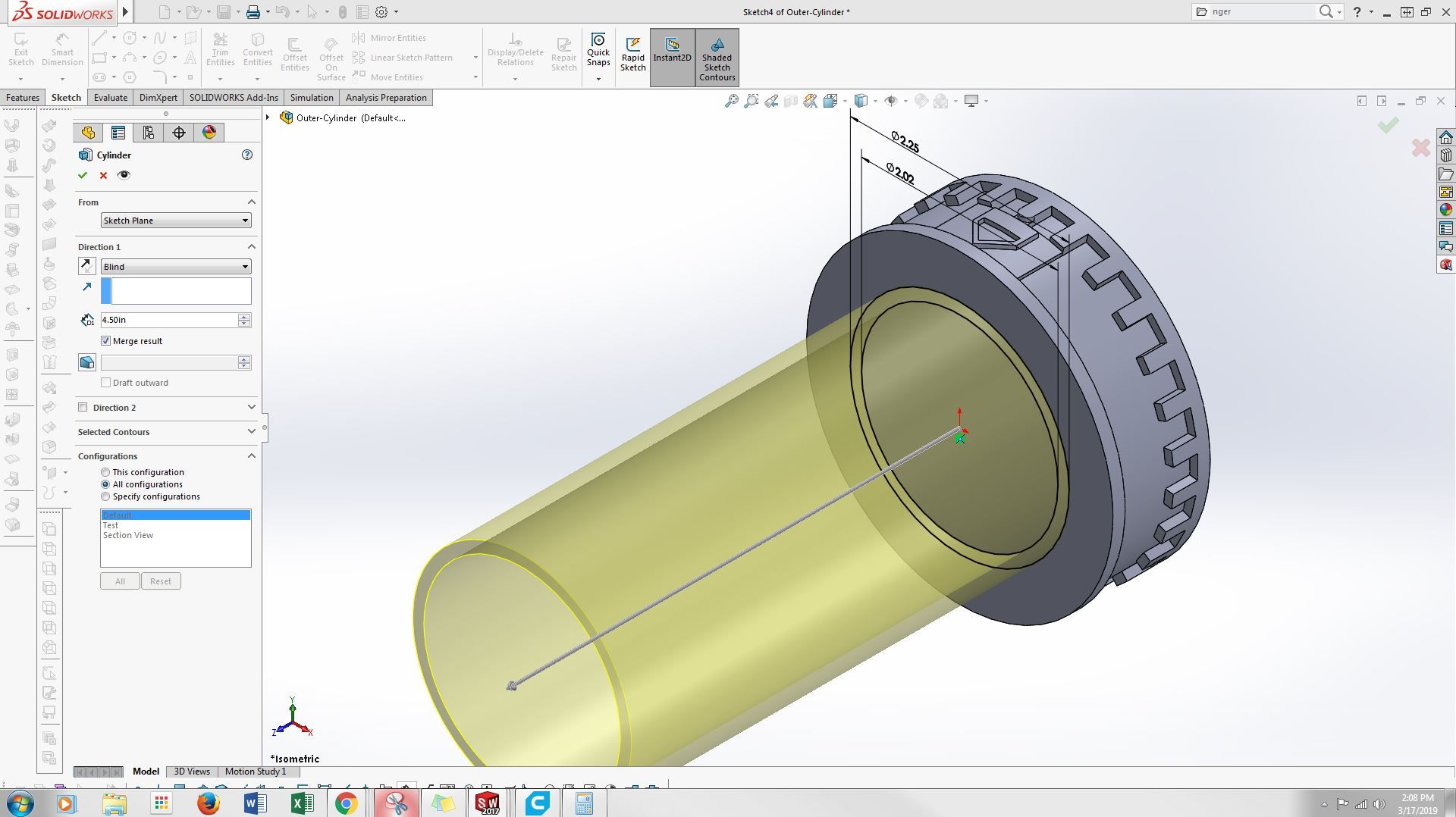Click the depth value input field

pyautogui.click(x=169, y=320)
